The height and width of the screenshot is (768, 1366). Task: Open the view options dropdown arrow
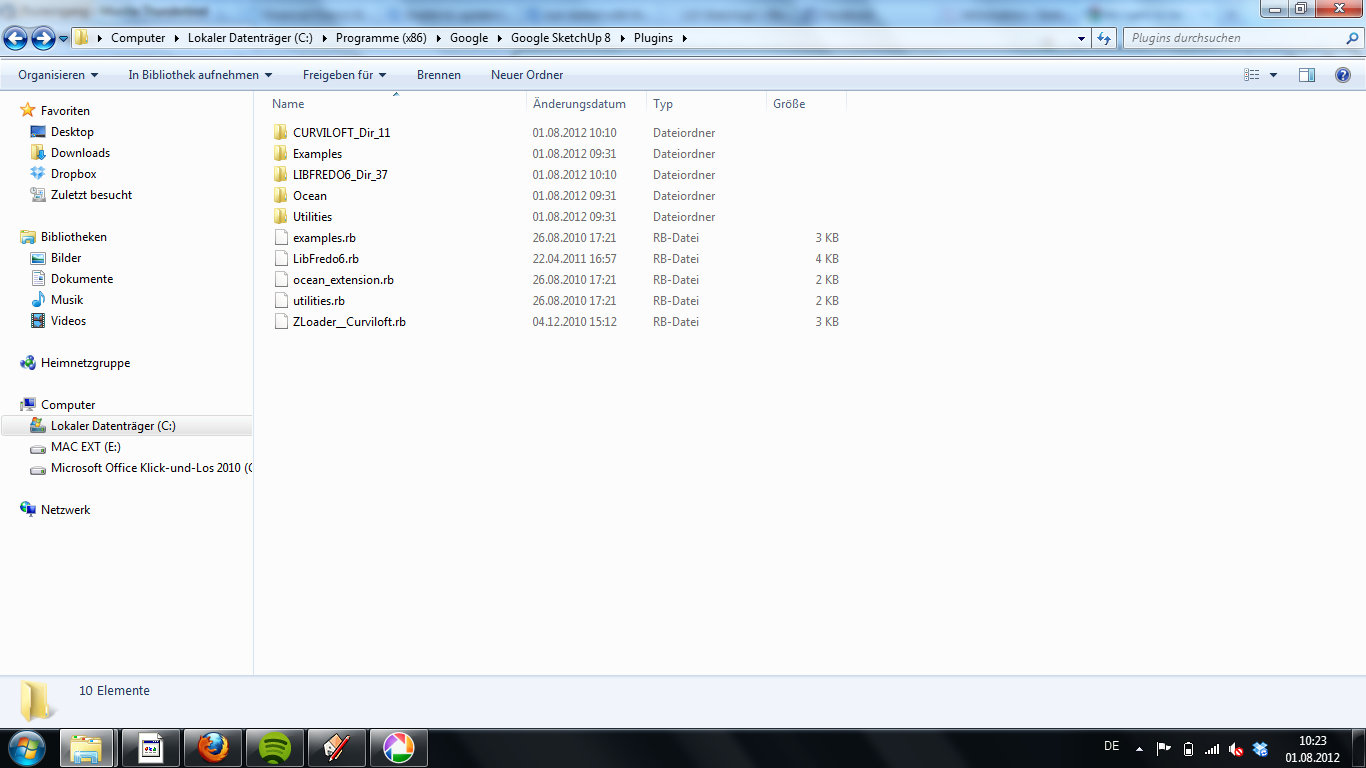point(1273,75)
